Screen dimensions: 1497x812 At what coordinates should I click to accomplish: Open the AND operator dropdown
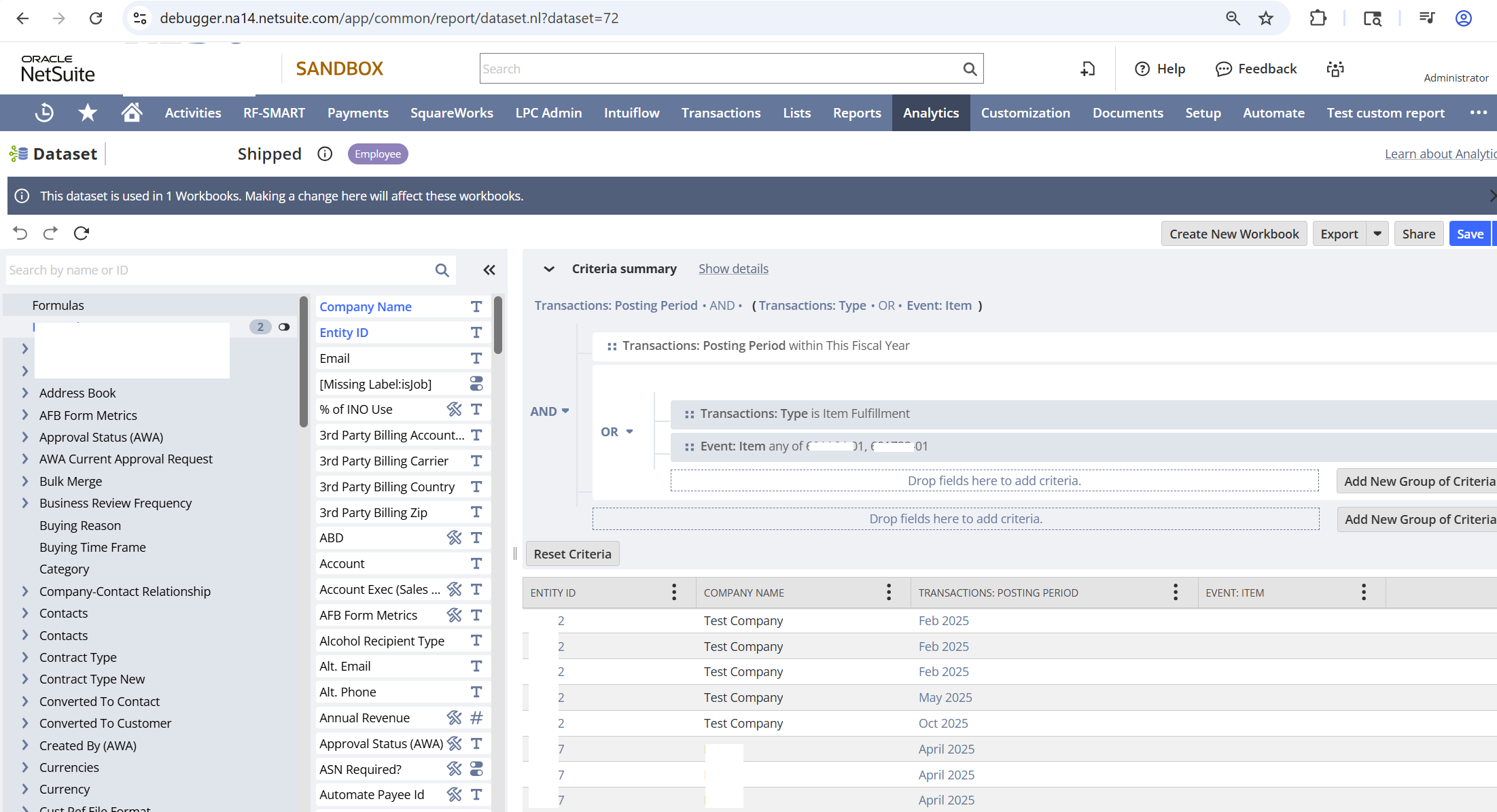[549, 411]
